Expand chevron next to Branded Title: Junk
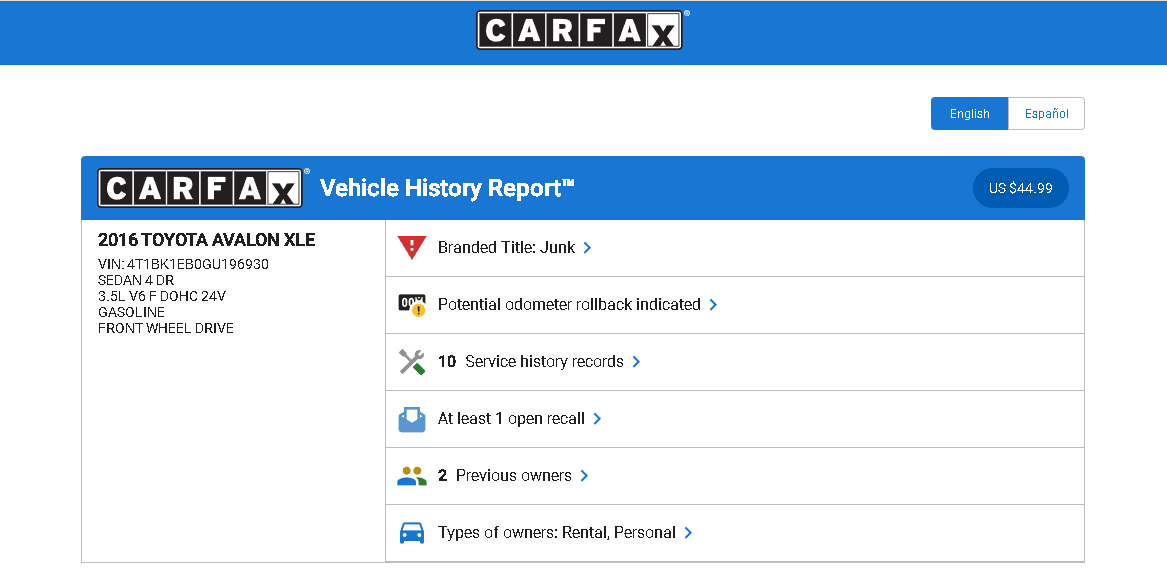Viewport: 1167px width, 568px height. coord(587,248)
